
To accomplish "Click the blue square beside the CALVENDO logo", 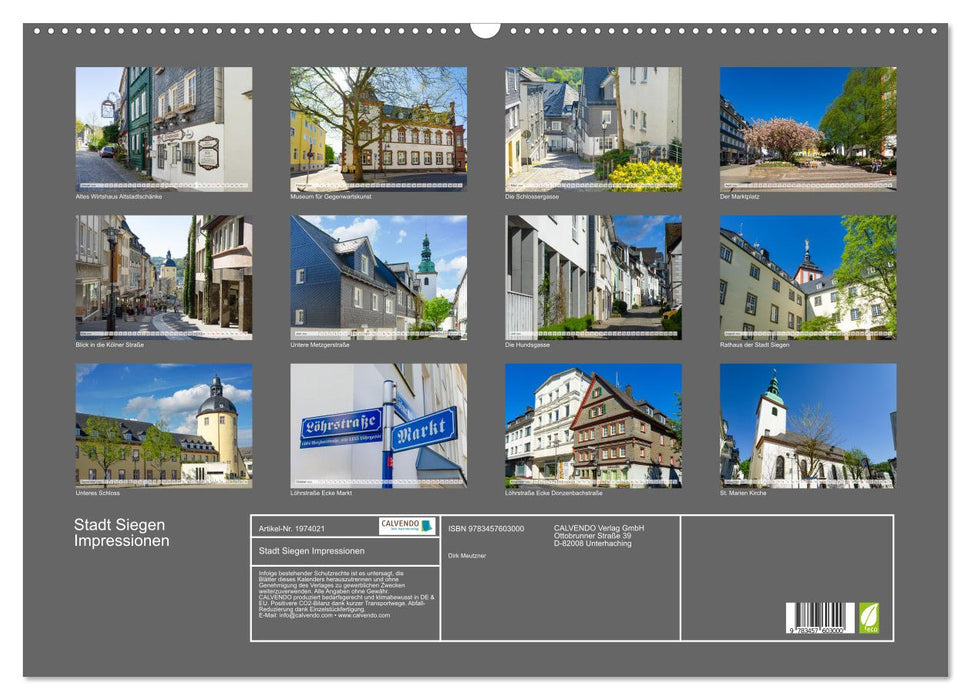I will tap(428, 523).
